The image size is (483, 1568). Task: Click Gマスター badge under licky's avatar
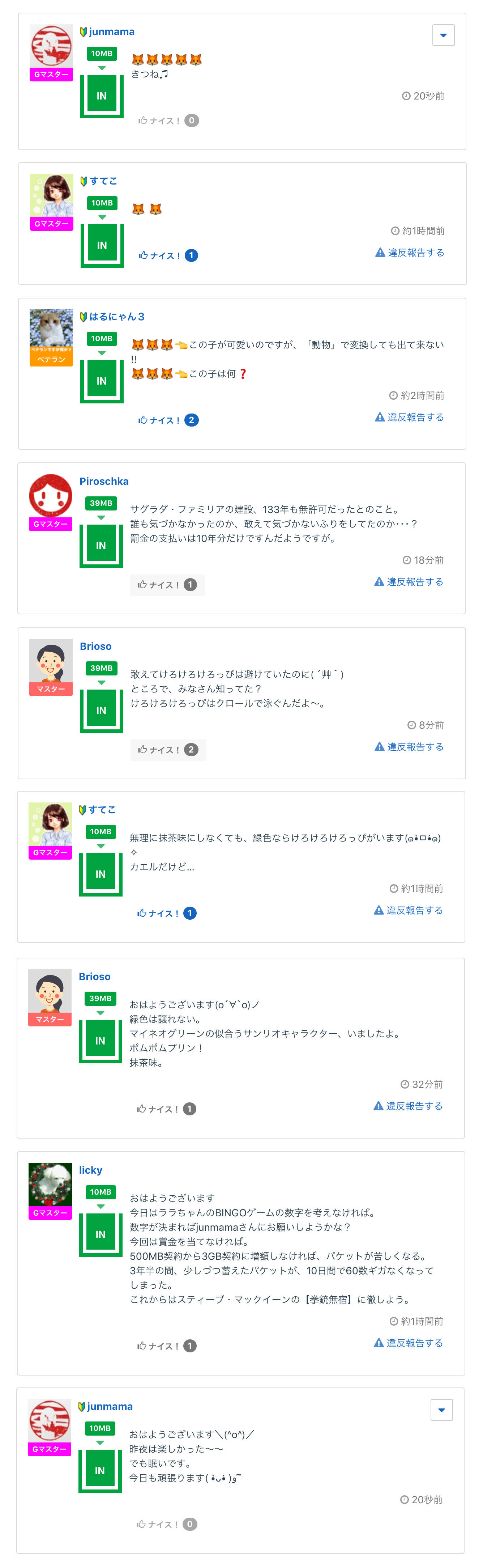[x=50, y=1213]
